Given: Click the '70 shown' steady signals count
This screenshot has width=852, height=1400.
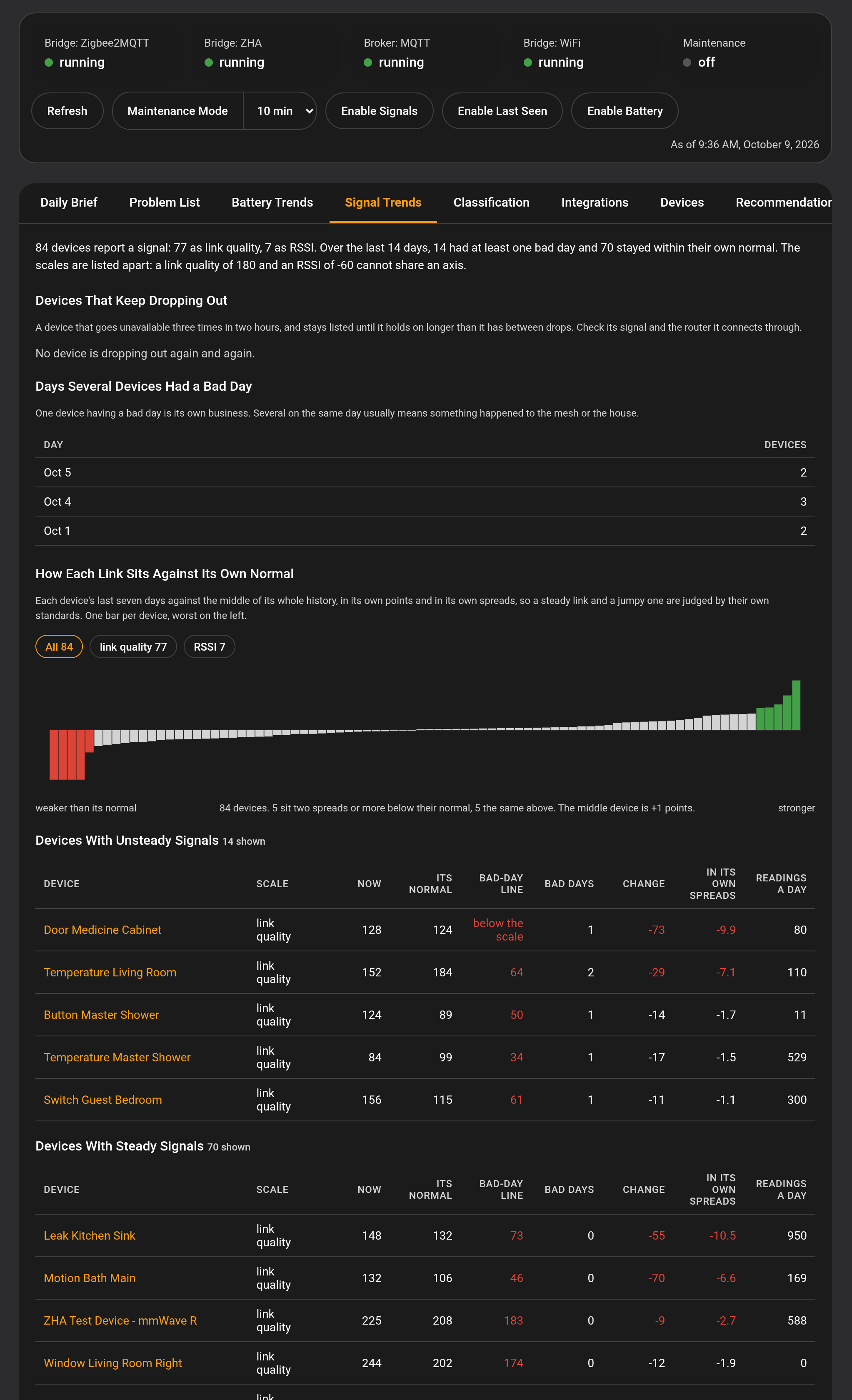Looking at the screenshot, I should pyautogui.click(x=228, y=1147).
